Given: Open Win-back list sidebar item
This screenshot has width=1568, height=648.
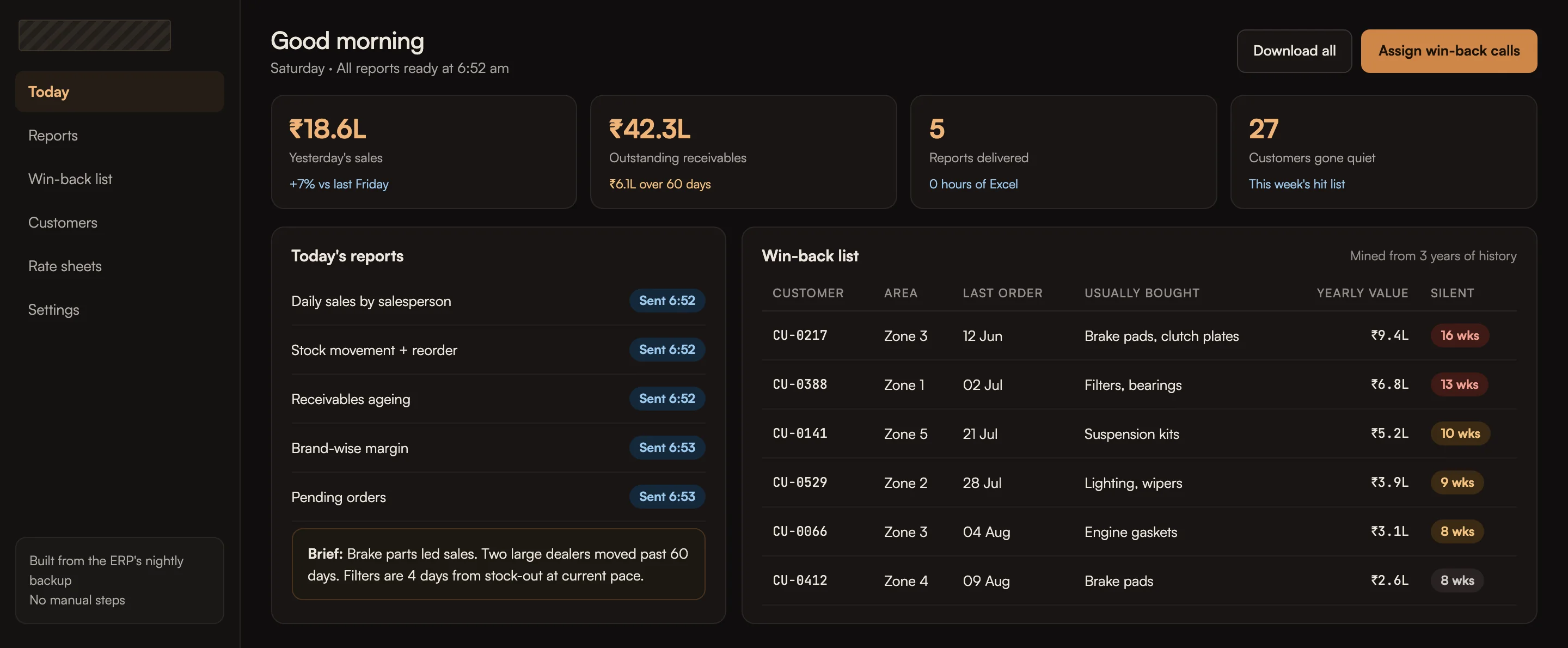Looking at the screenshot, I should 119,179.
